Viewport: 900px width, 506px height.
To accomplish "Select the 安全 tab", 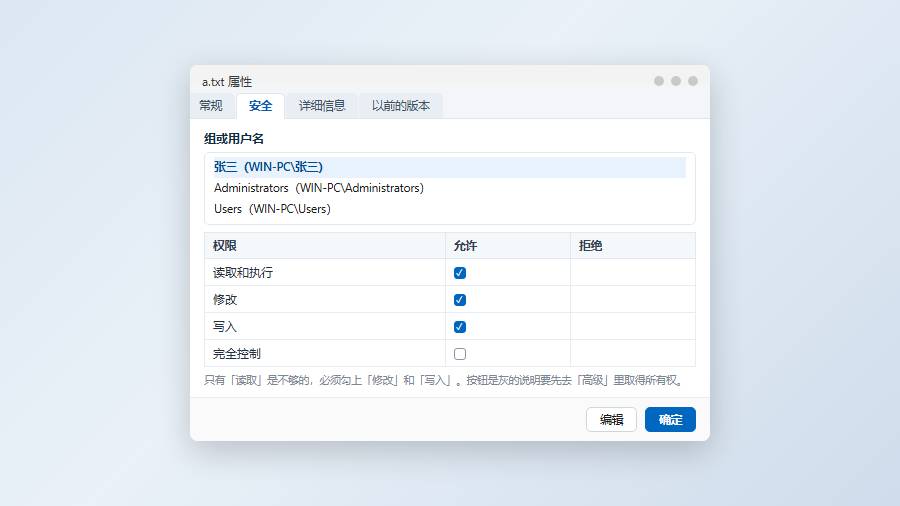I will click(261, 106).
